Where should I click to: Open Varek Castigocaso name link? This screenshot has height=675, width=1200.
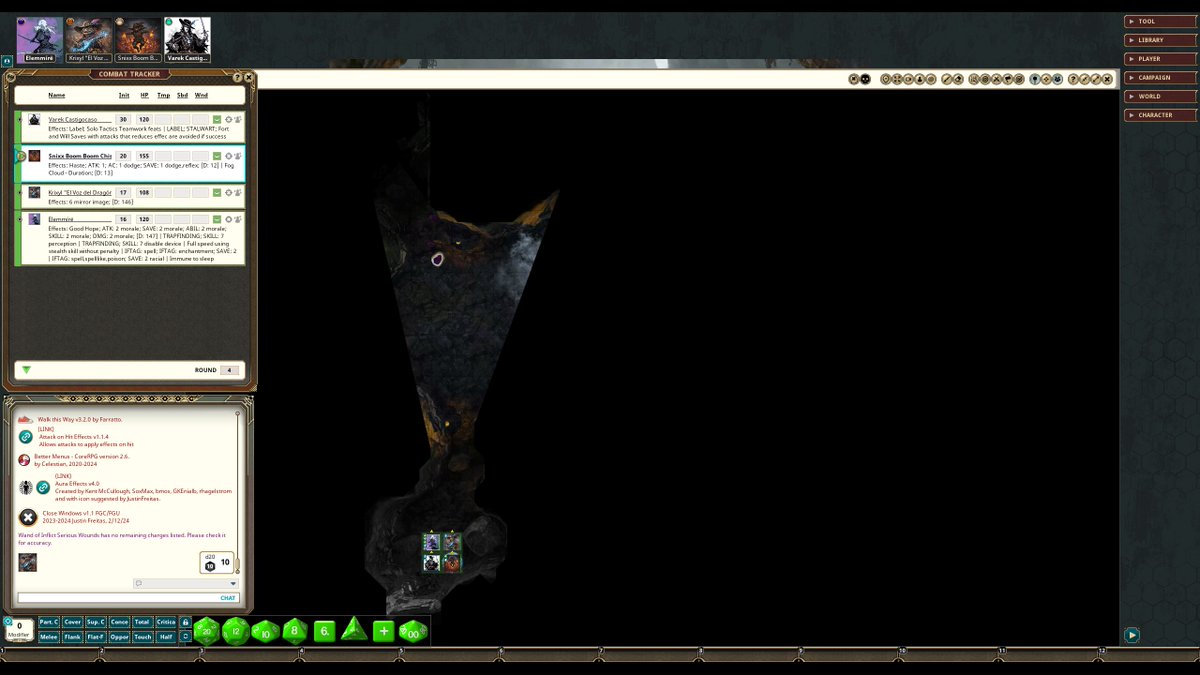coord(80,120)
